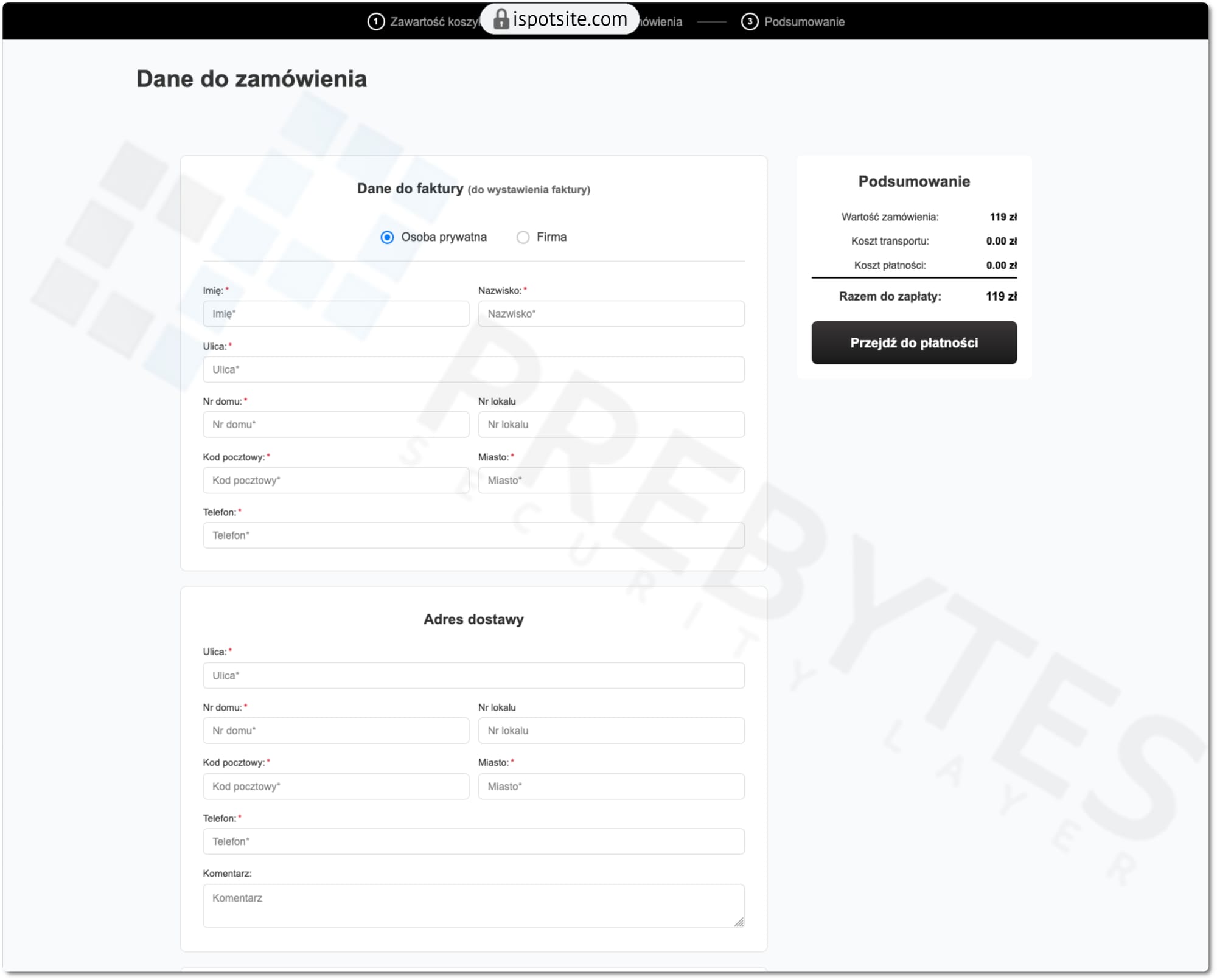This screenshot has height=980, width=1217.
Task: Click invoice Telefon field
Action: click(x=473, y=535)
